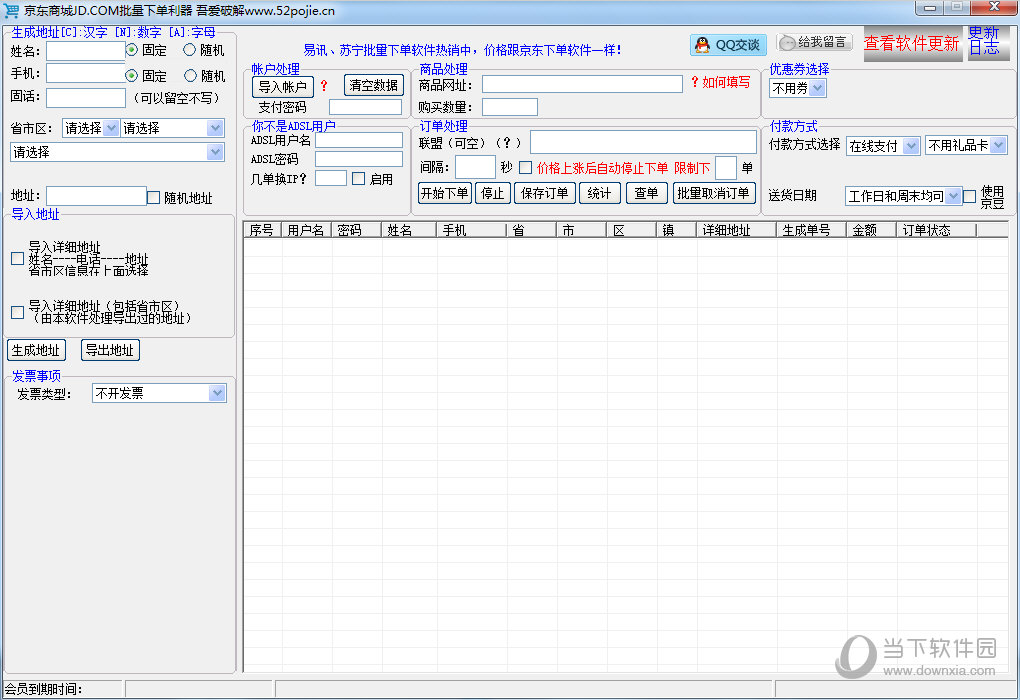Toggle 价格上涨后自动停止下单 checkbox
This screenshot has height=700, width=1020.
pos(526,168)
